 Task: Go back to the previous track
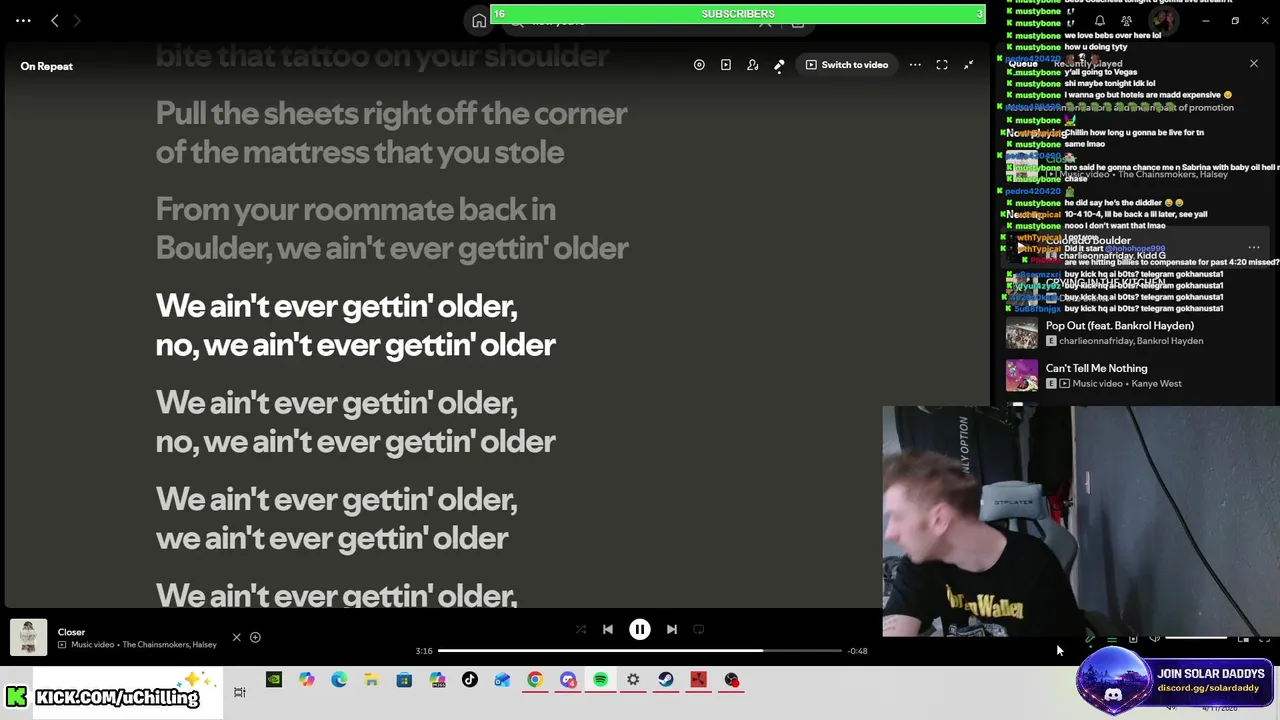pos(607,629)
